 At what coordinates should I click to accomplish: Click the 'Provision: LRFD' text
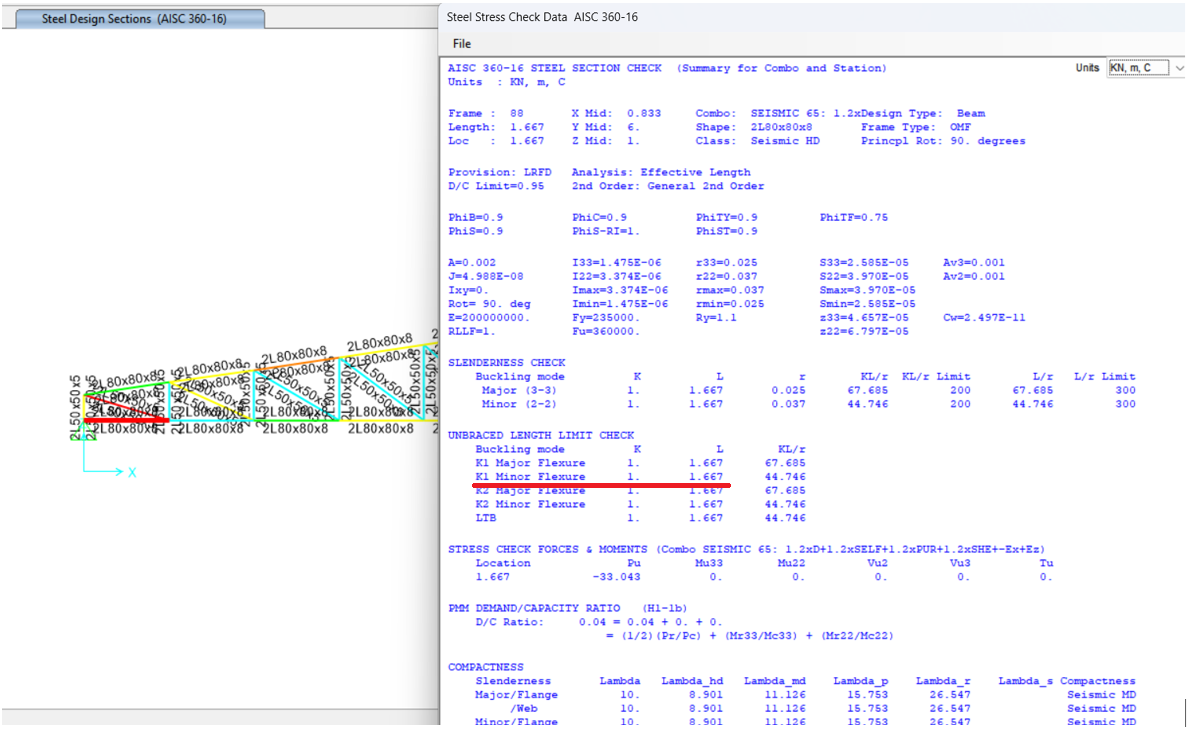[500, 172]
